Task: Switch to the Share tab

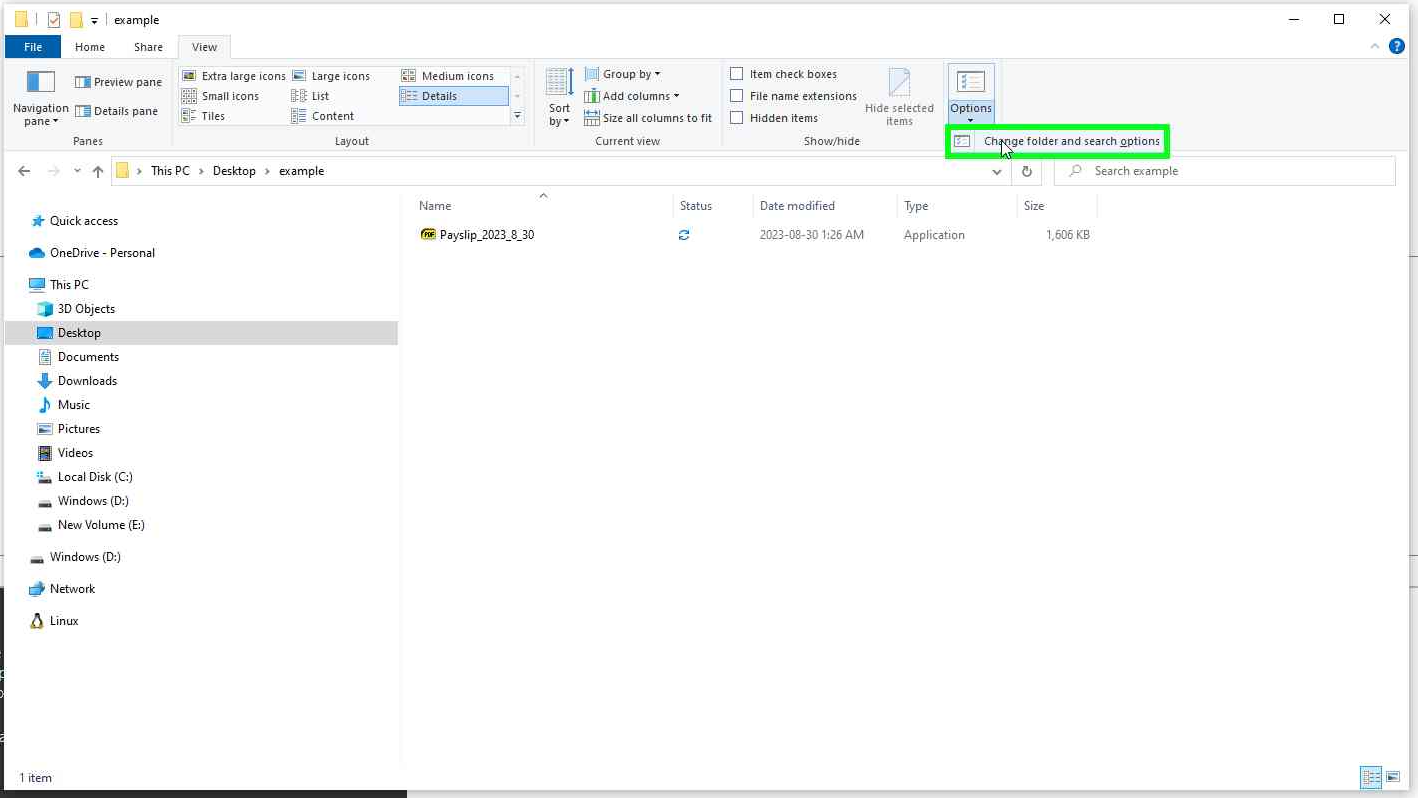Action: click(x=148, y=47)
